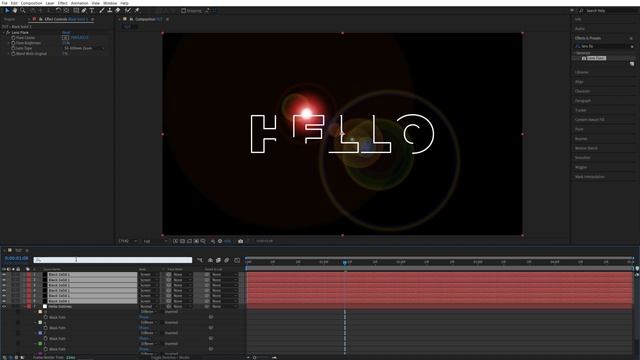Click the Flare Center stopwatch
640x360 pixels.
[x=13, y=38]
